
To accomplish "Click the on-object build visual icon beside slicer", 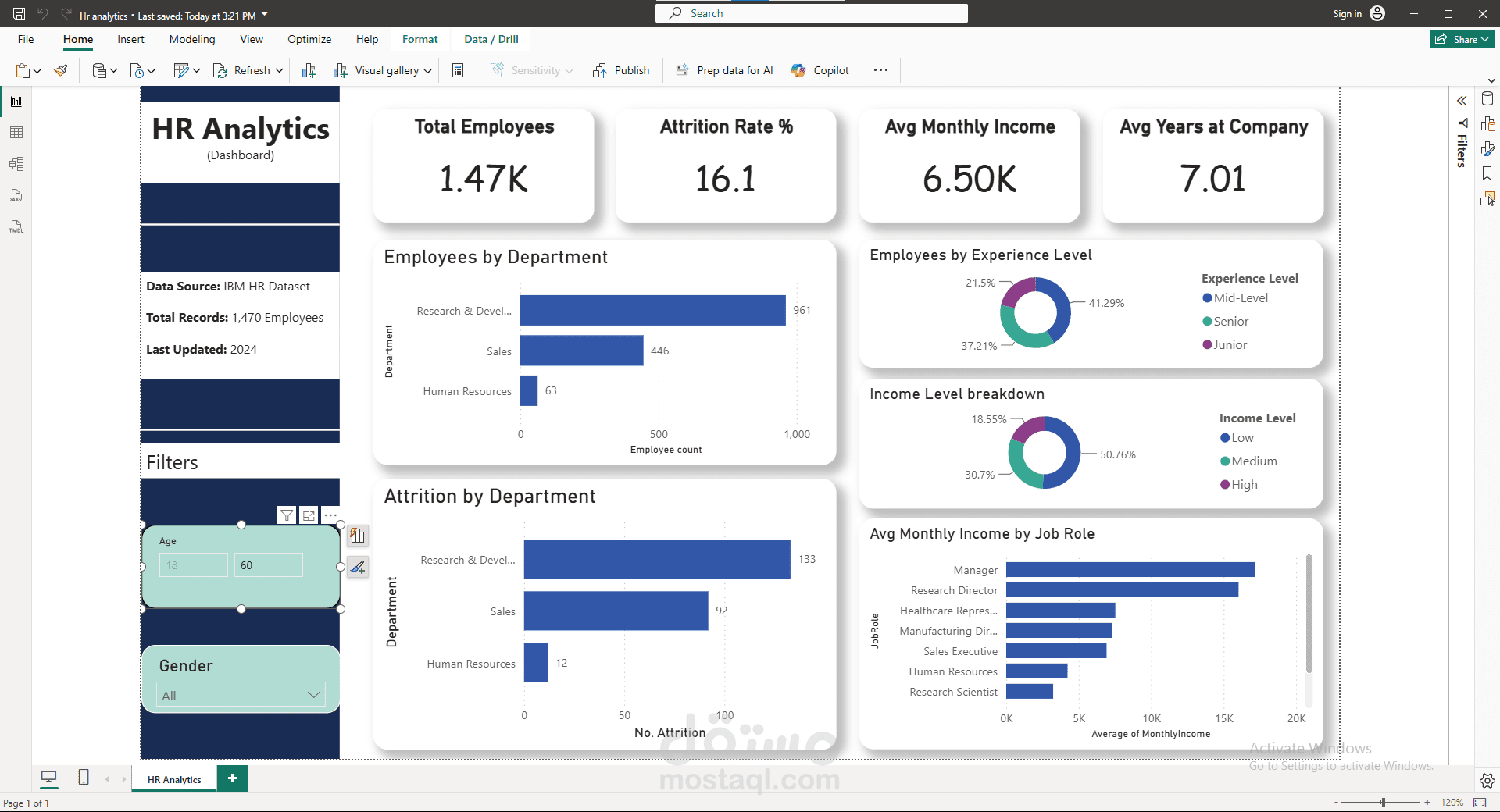I will (x=358, y=536).
